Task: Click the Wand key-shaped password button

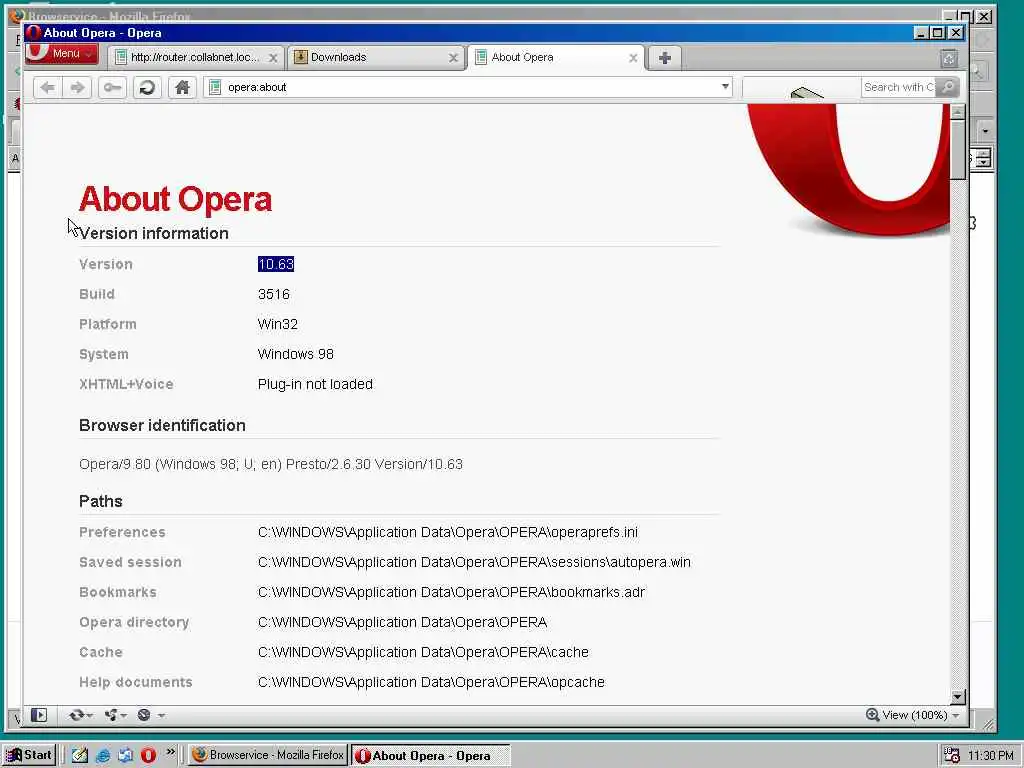Action: (112, 87)
